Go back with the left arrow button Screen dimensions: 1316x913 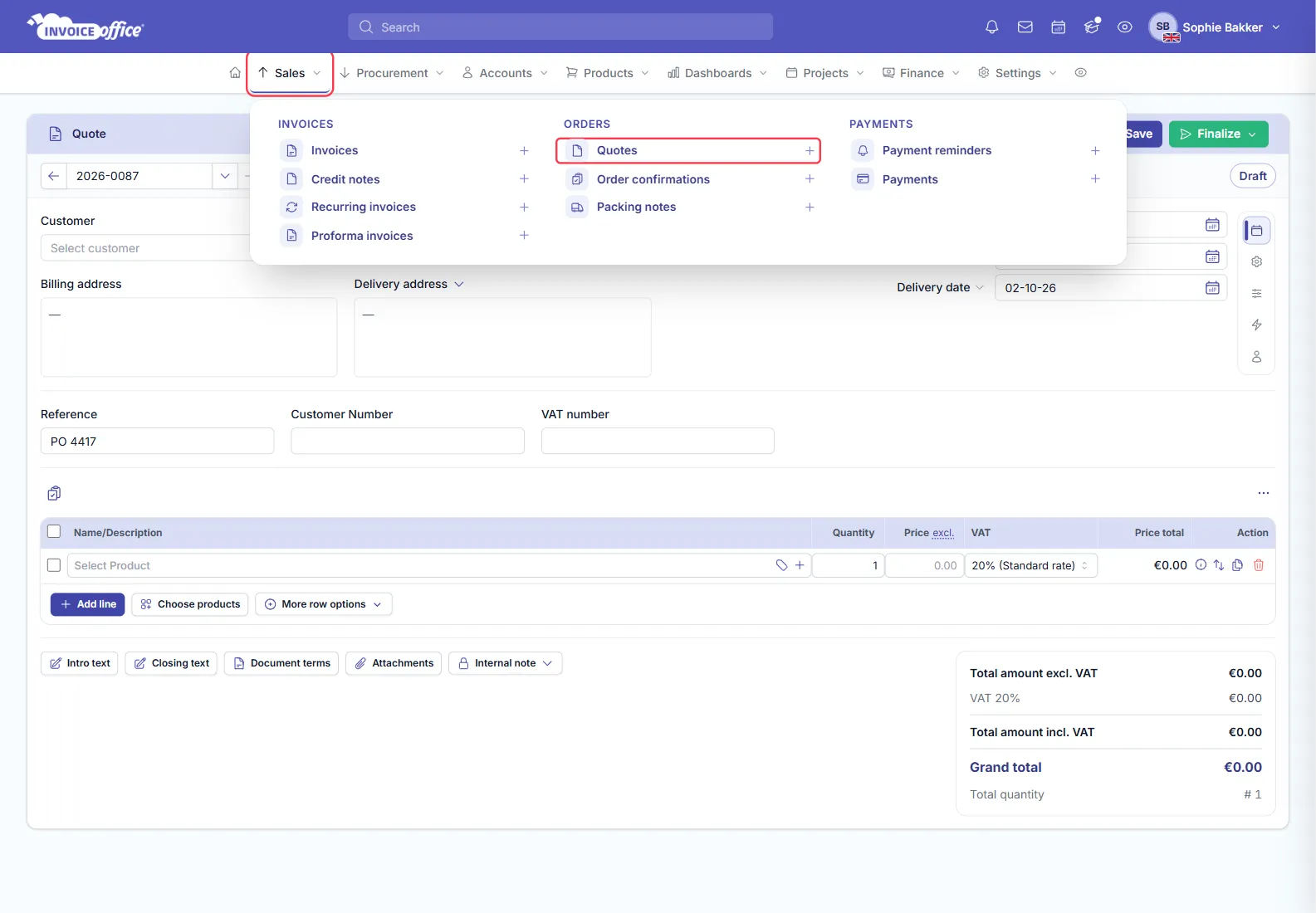(53, 176)
